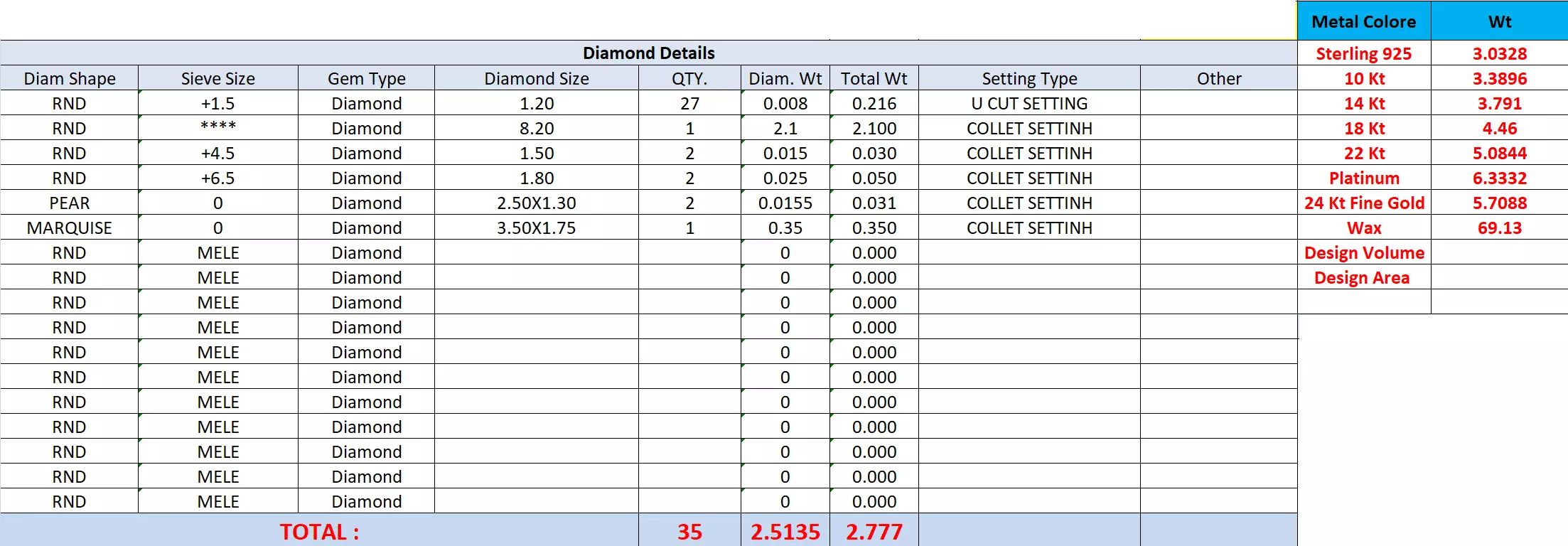Click the 'Diam. Wt' column header
The image size is (1568, 546).
[x=785, y=78]
